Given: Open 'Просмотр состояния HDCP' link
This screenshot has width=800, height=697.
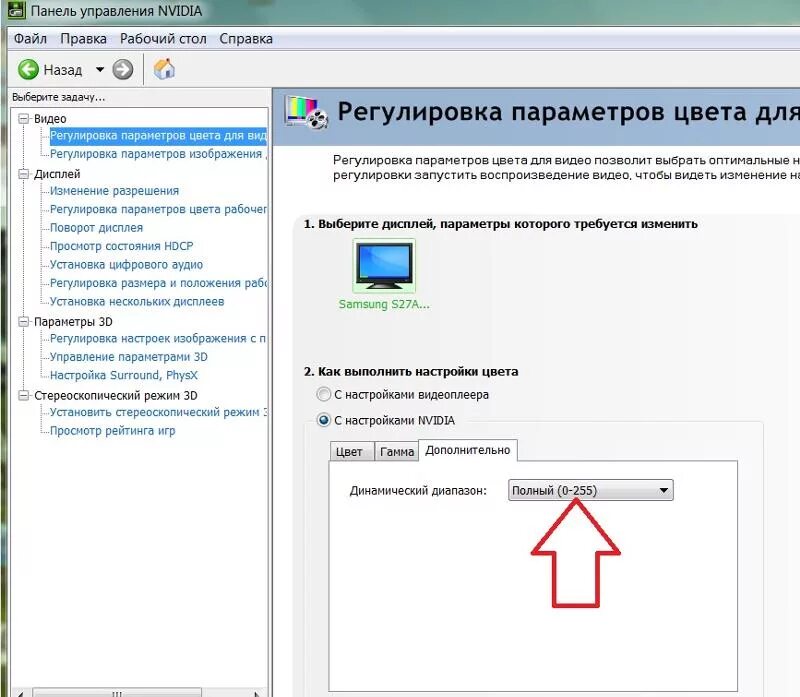Looking at the screenshot, I should pos(122,246).
